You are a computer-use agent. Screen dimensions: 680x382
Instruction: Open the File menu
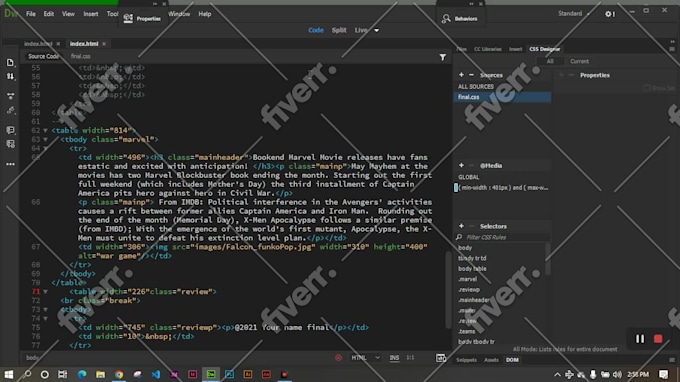(31, 14)
